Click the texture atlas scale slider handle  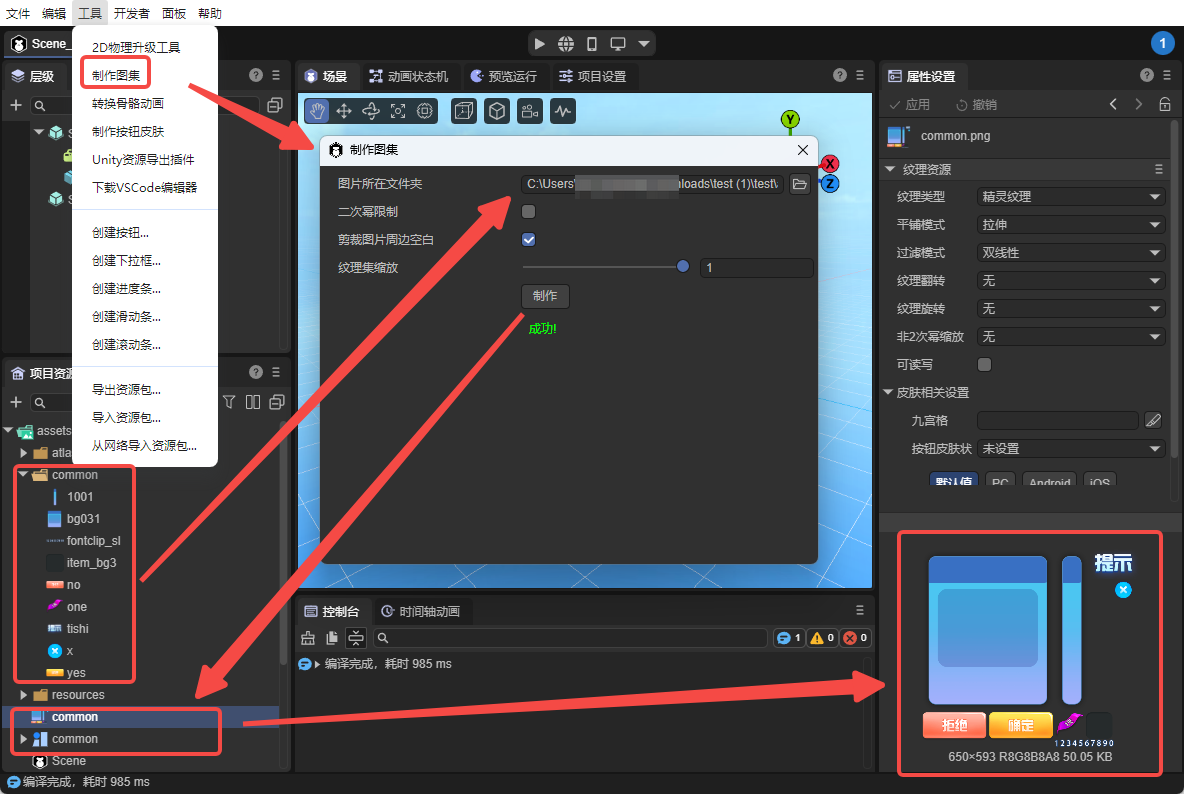(683, 267)
